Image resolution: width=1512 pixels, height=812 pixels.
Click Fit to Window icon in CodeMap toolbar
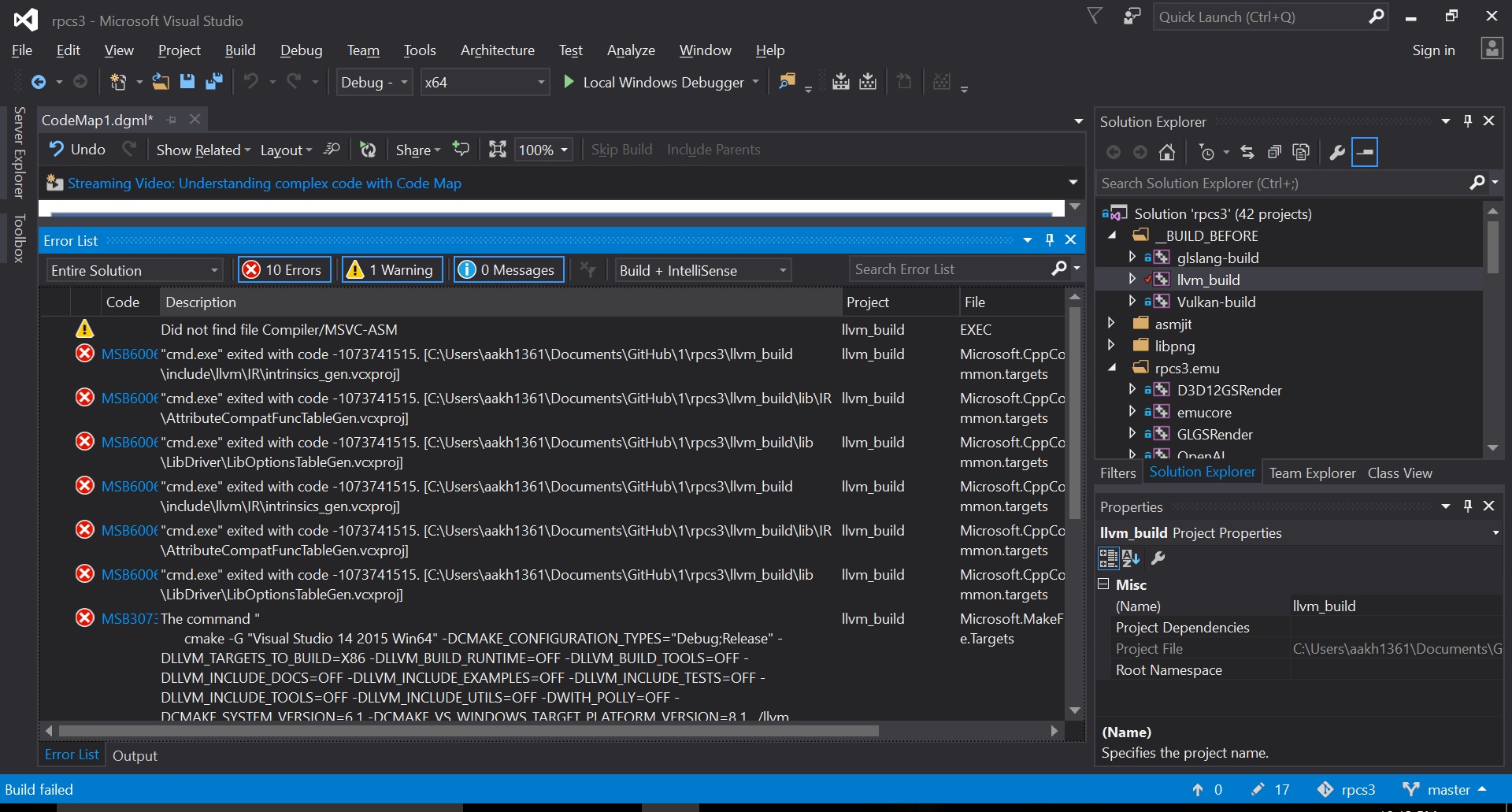pyautogui.click(x=497, y=150)
